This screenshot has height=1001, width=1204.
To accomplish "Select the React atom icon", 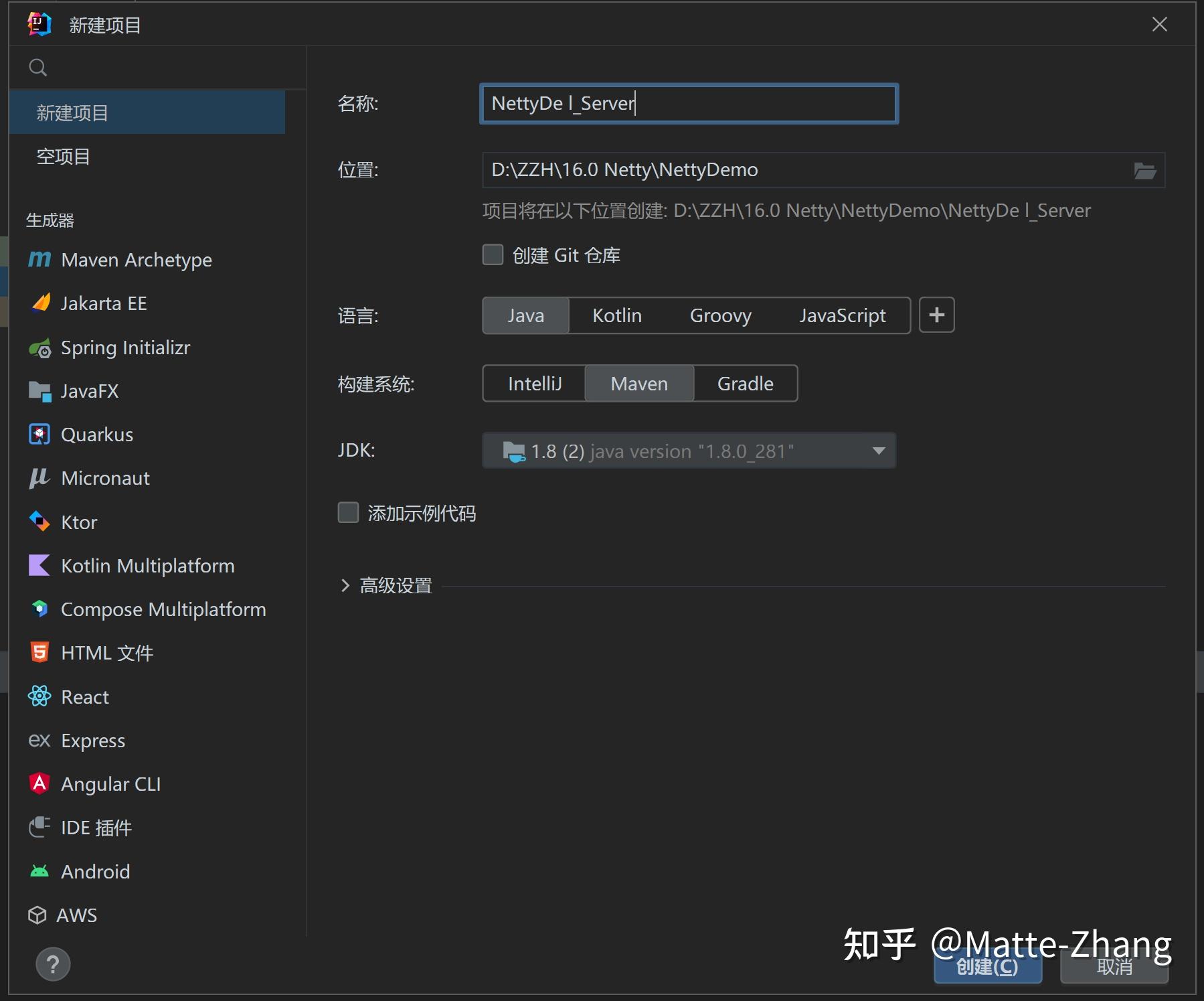I will (x=39, y=696).
